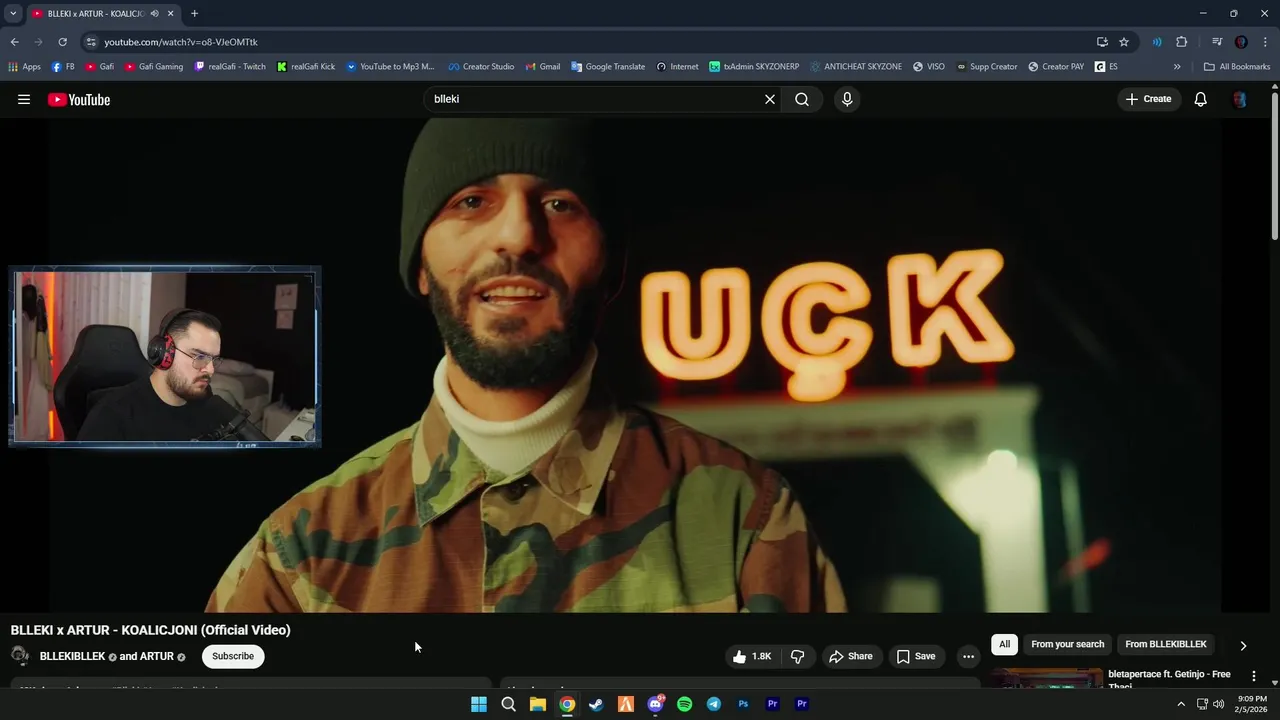Reload the page in Chrome
This screenshot has height=720, width=1280.
(62, 42)
